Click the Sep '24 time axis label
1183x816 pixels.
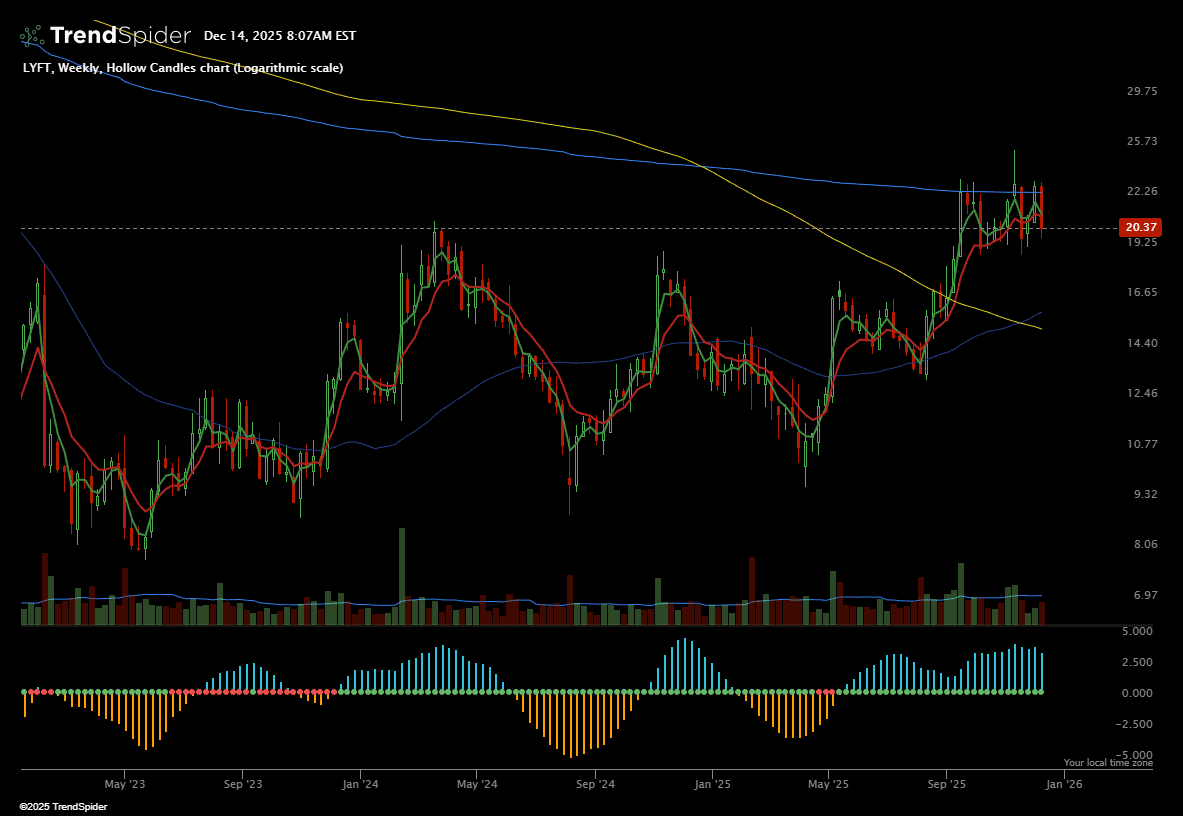[x=594, y=785]
